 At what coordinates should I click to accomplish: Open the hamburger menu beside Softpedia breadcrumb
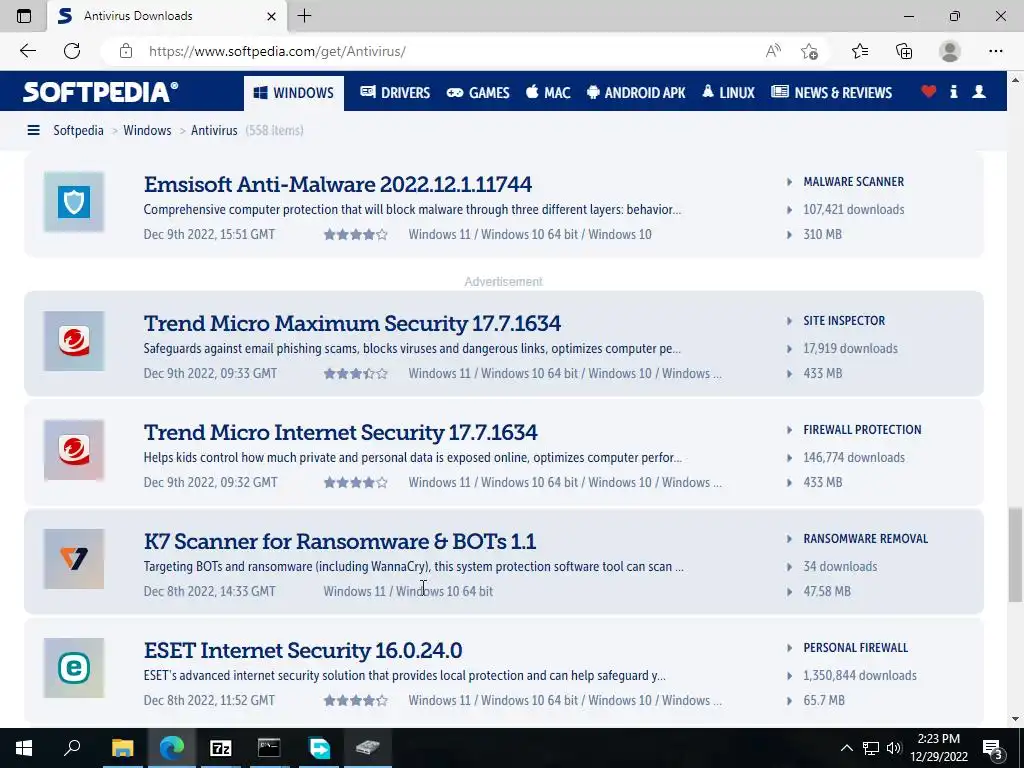[33, 130]
